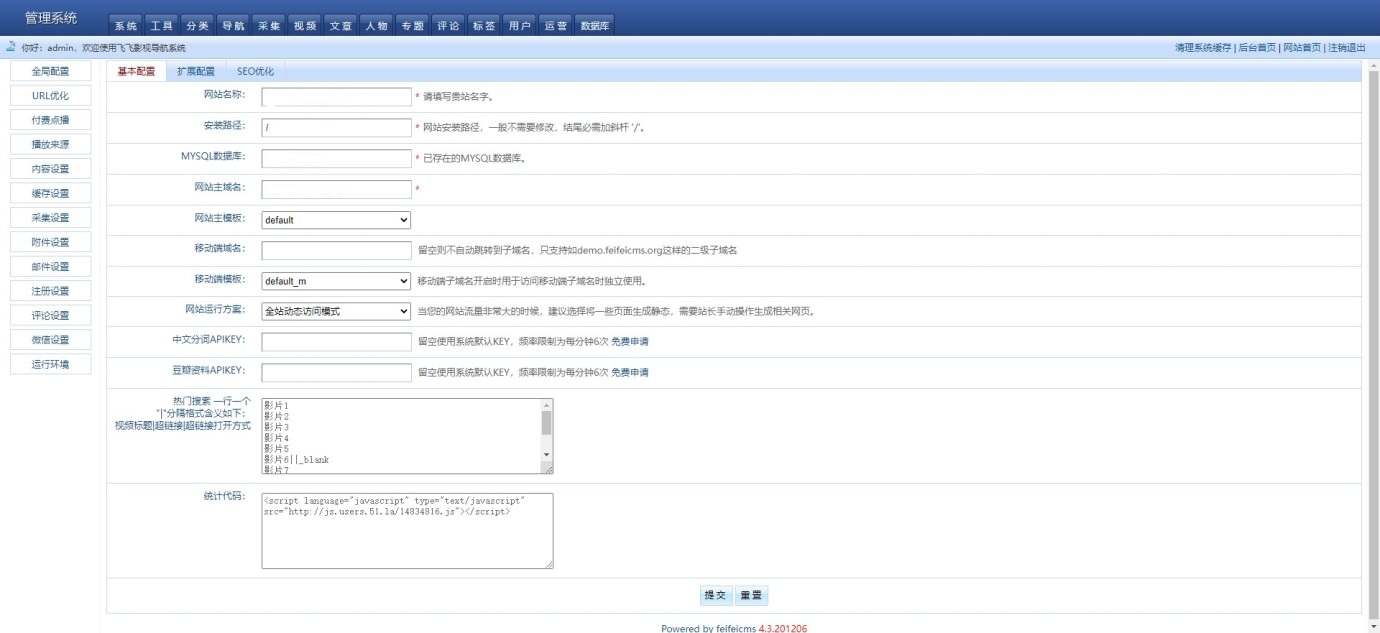Viewport: 1380px width, 633px height.
Task: Open the 工具 top menu
Action: 162,26
